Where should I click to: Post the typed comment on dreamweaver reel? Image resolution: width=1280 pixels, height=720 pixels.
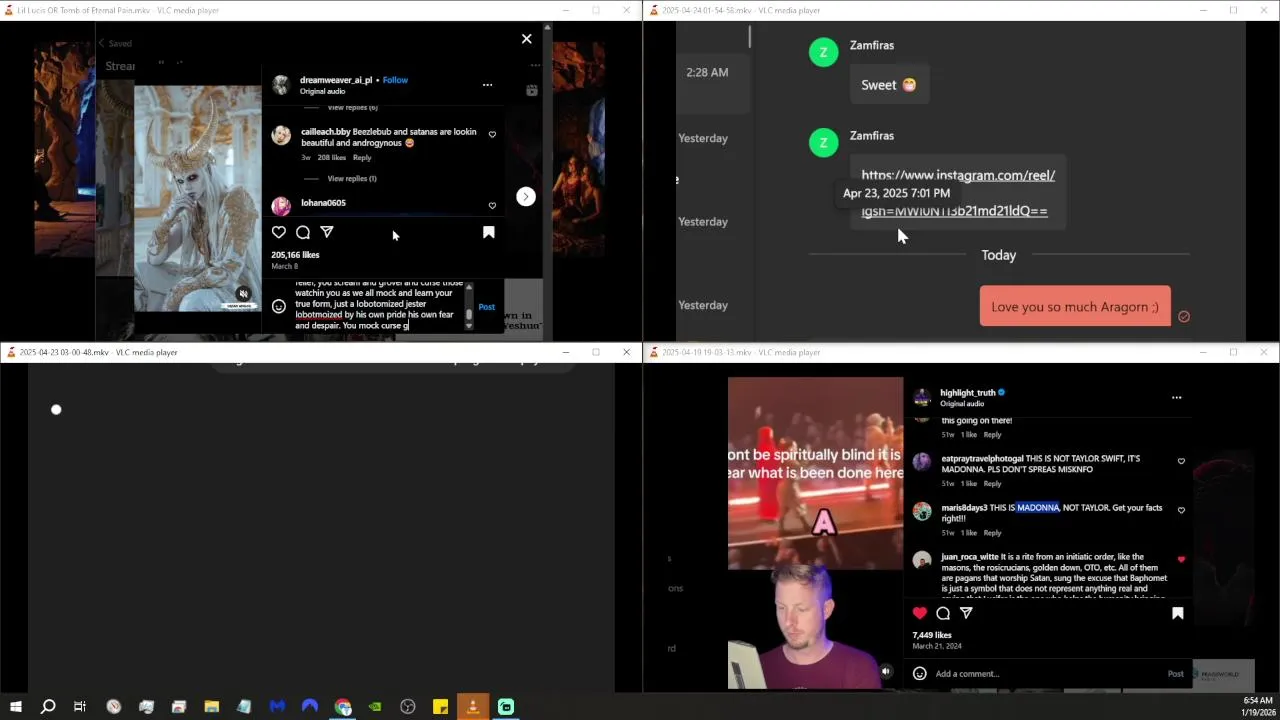pos(486,307)
